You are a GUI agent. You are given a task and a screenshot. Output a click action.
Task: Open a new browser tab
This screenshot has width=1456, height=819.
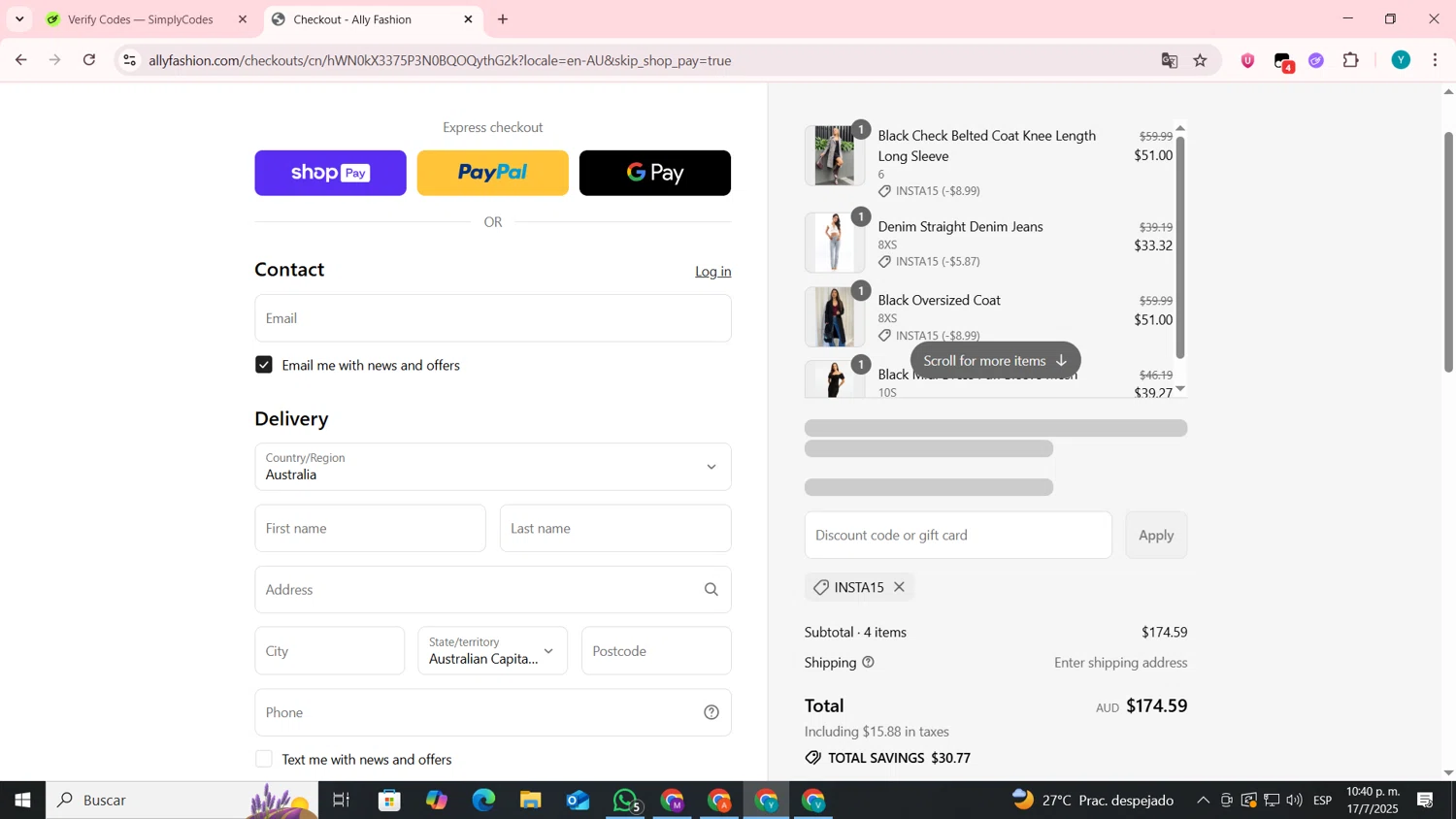(503, 19)
